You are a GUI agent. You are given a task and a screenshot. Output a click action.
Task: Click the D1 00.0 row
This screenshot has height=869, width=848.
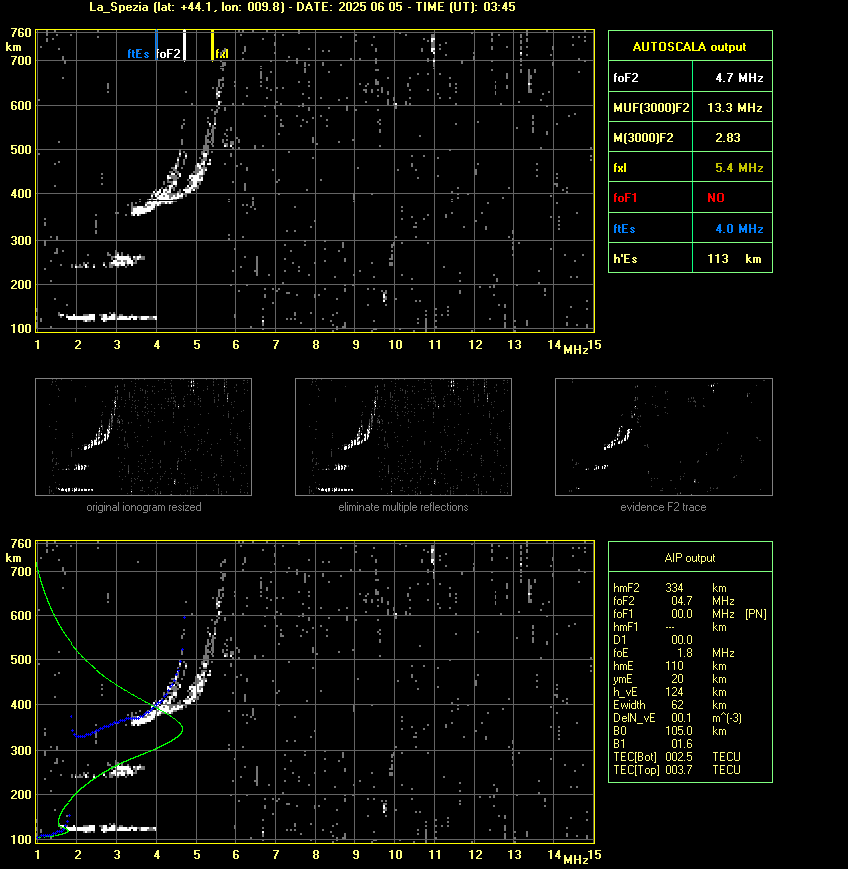pos(653,640)
